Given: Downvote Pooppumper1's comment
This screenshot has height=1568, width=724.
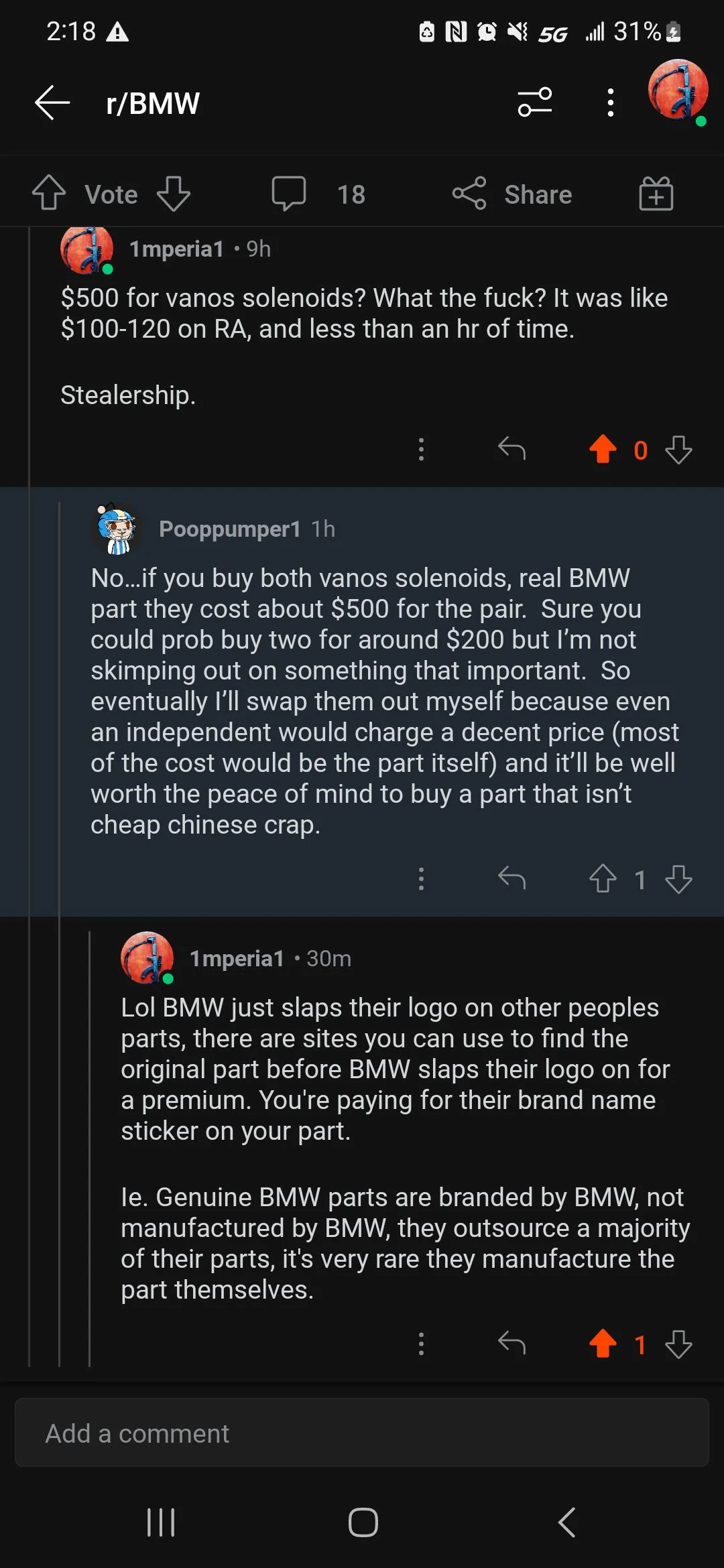Looking at the screenshot, I should (678, 879).
